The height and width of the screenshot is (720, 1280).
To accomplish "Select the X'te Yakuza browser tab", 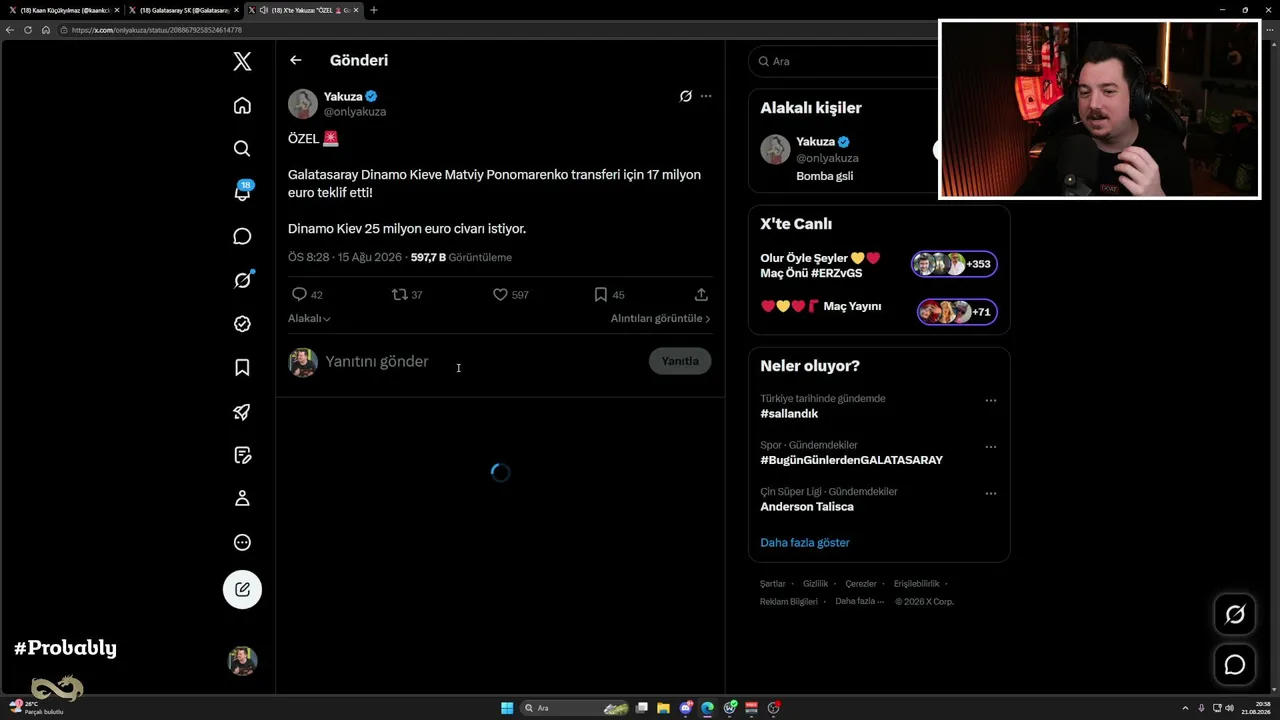I will [x=305, y=10].
